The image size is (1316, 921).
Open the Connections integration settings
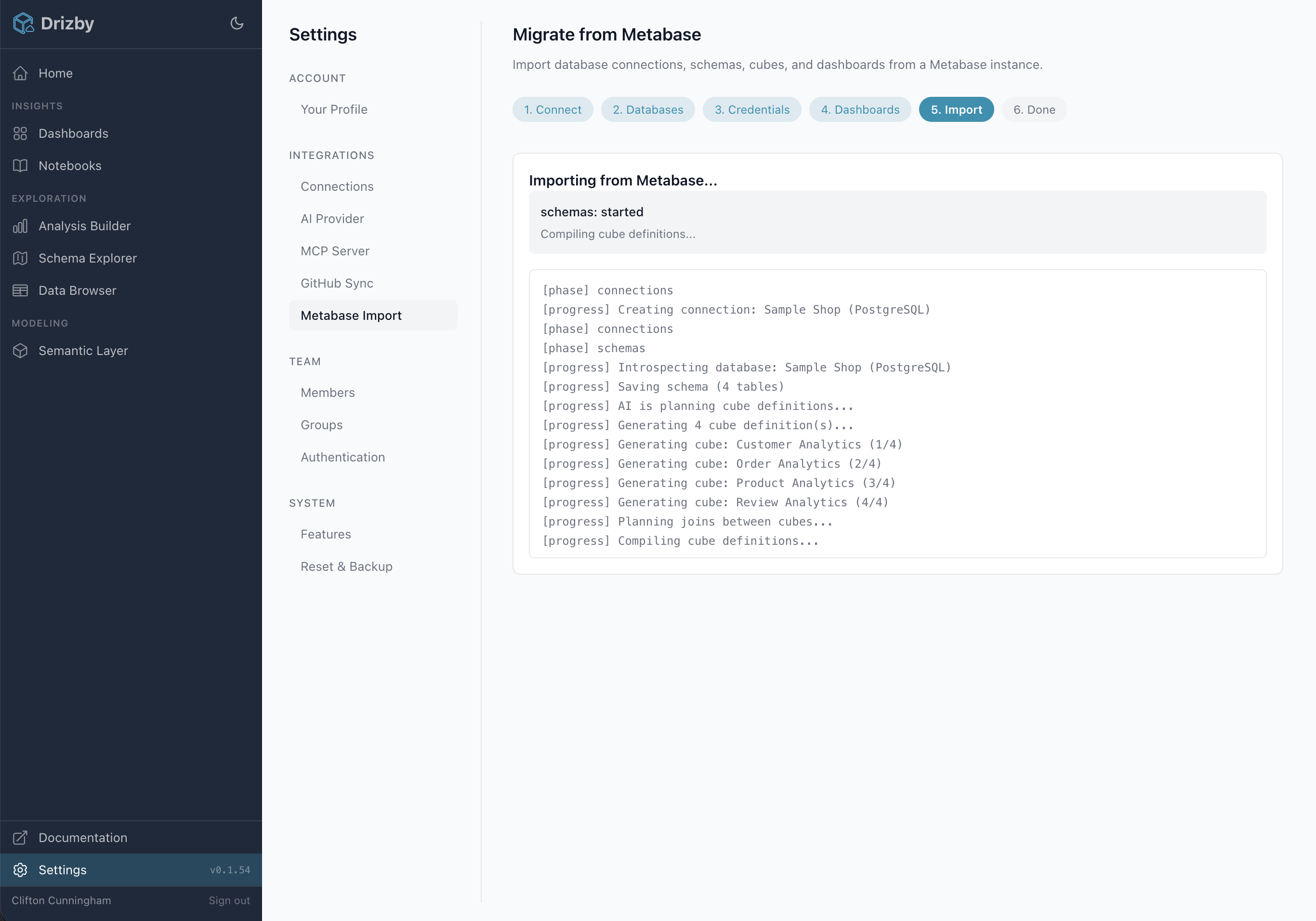pyautogui.click(x=337, y=185)
